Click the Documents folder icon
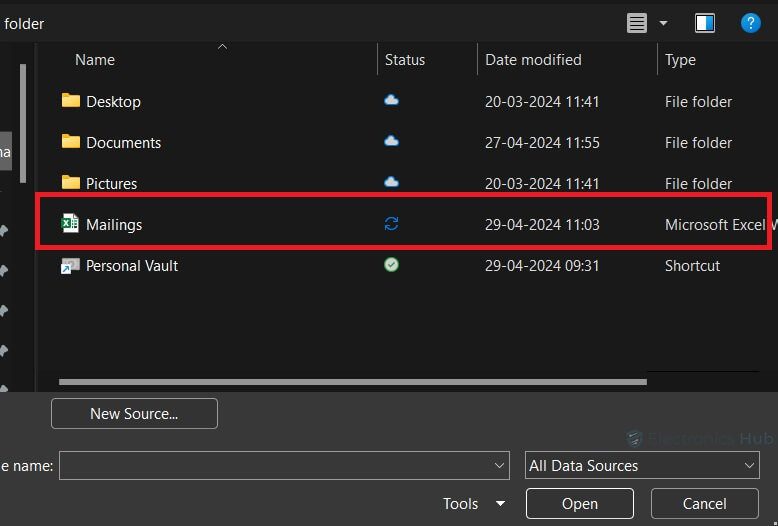 click(x=70, y=142)
